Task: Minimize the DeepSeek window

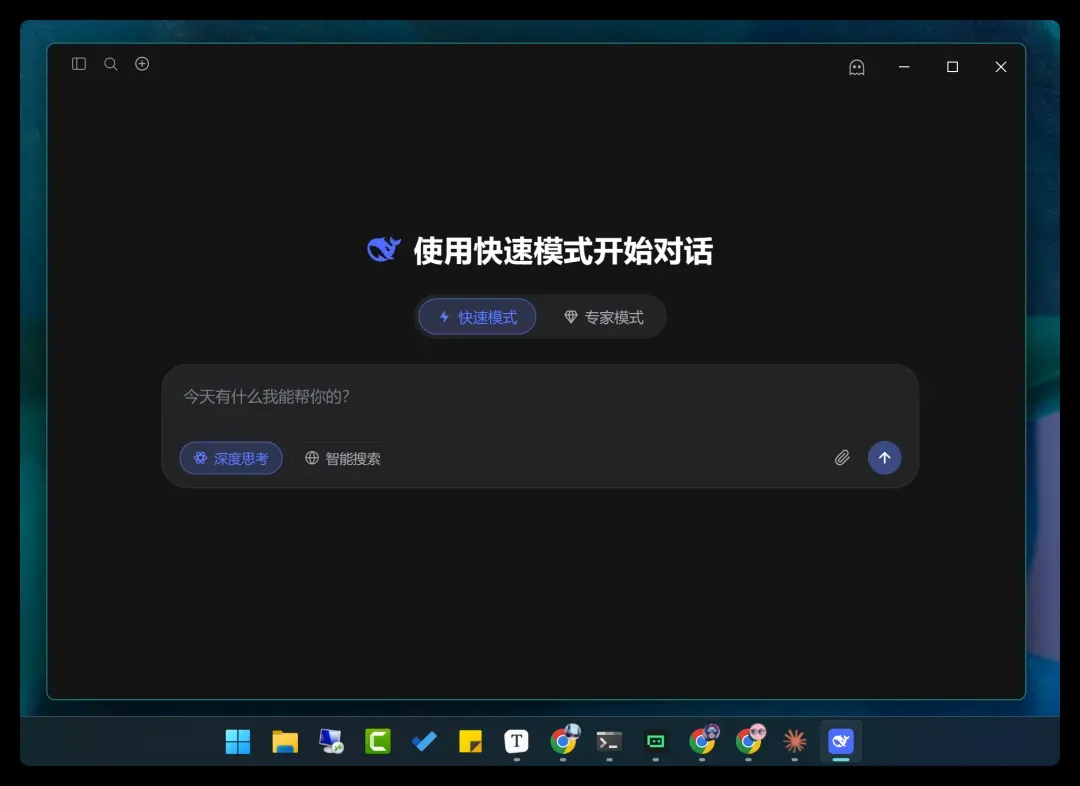Action: [904, 67]
